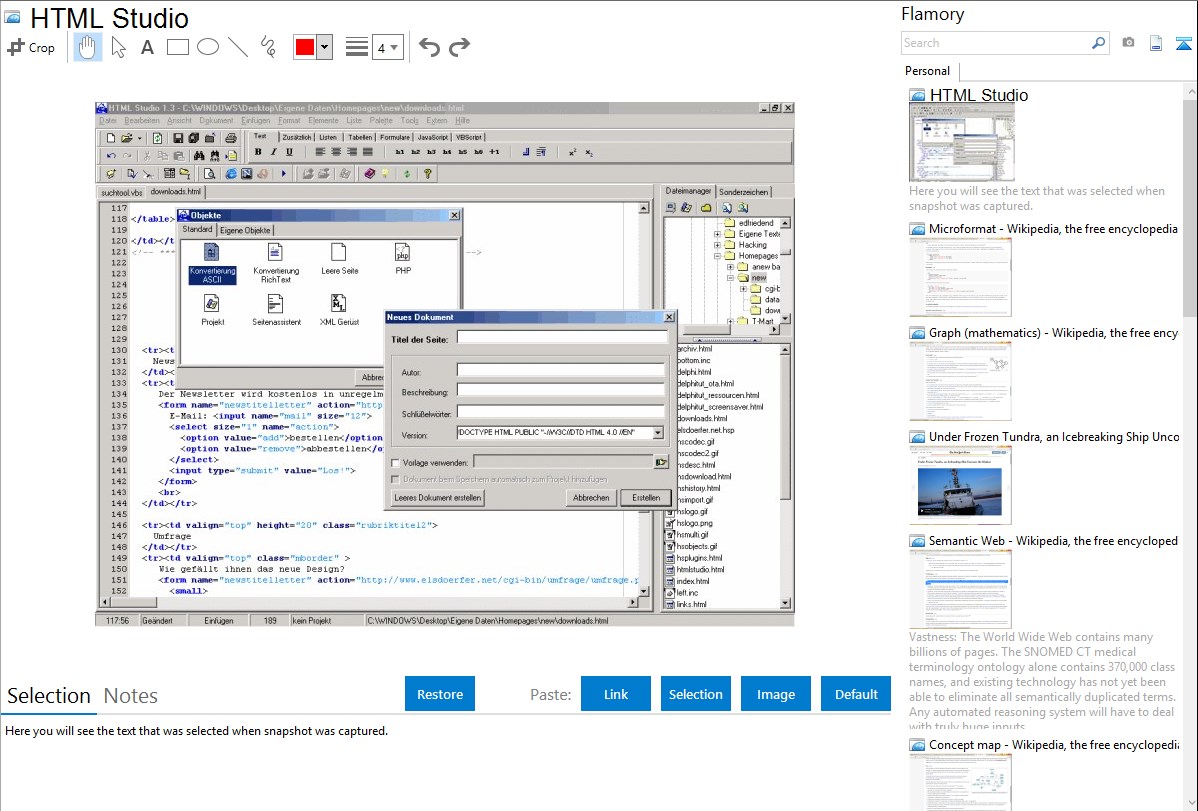Switch to the Notes tab
The image size is (1198, 811).
pos(131,696)
